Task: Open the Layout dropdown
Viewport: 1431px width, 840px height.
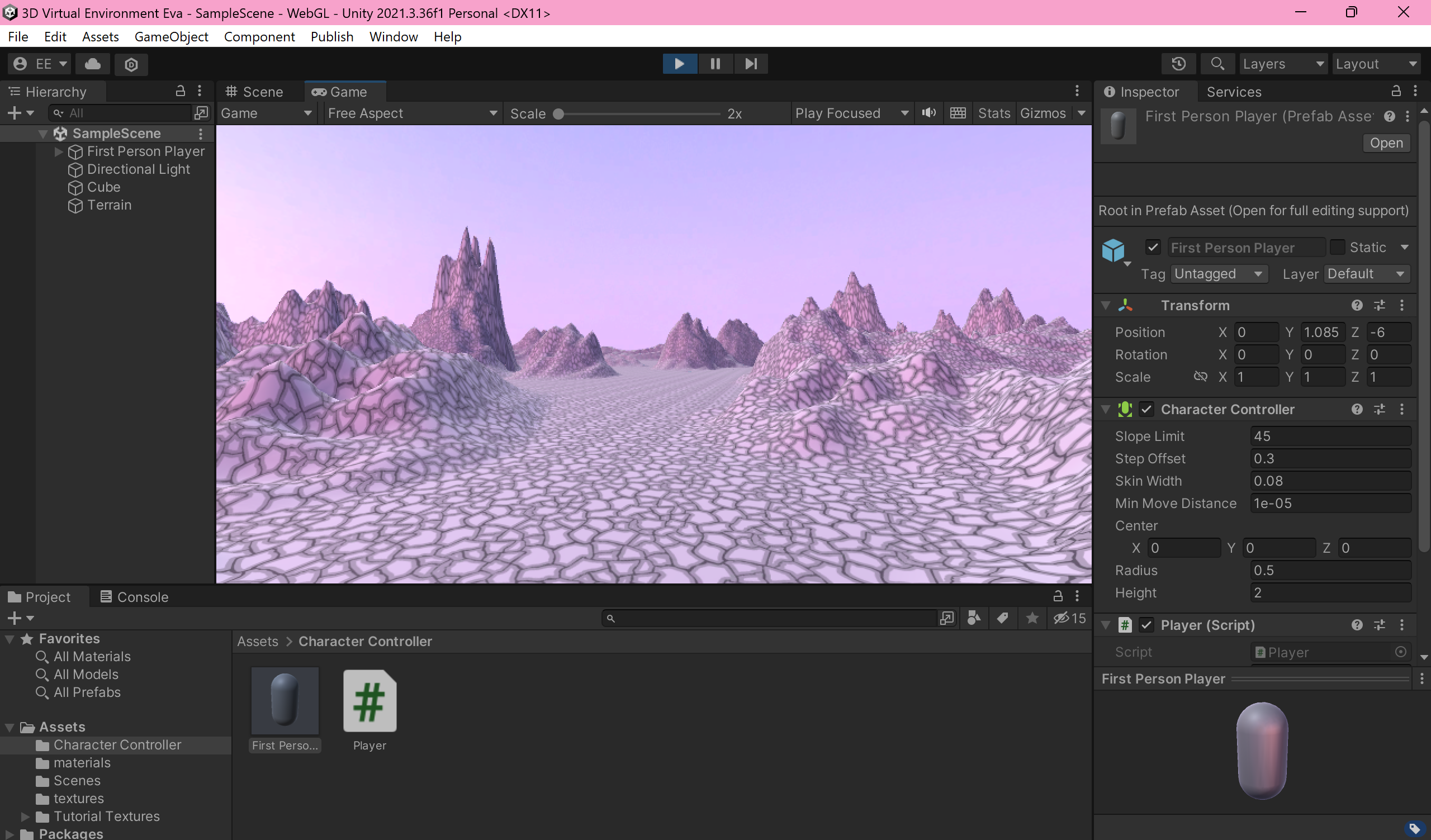Action: [1376, 64]
